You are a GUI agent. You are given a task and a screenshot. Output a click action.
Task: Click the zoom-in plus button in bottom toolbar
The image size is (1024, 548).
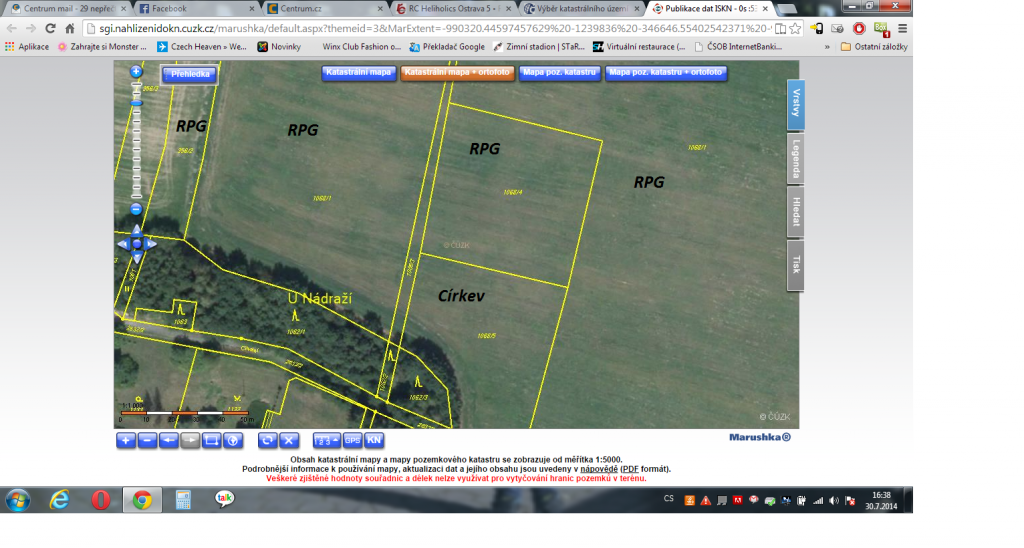coord(126,440)
